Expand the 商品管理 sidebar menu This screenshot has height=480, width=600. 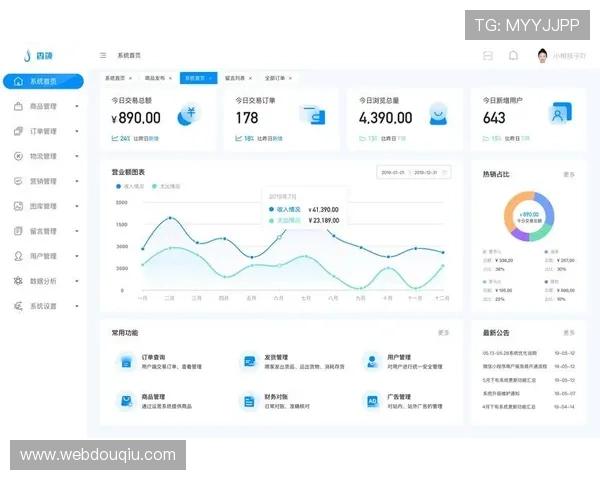pyautogui.click(x=45, y=106)
